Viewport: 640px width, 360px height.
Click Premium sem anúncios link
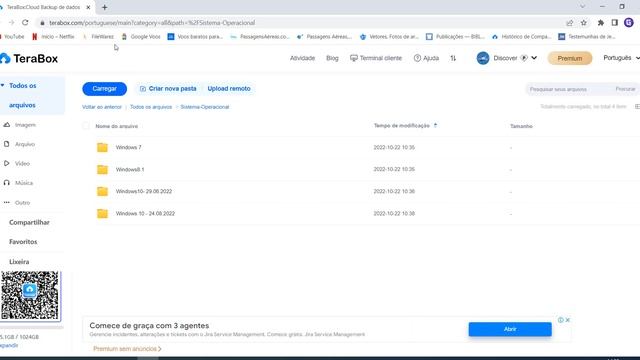point(127,349)
